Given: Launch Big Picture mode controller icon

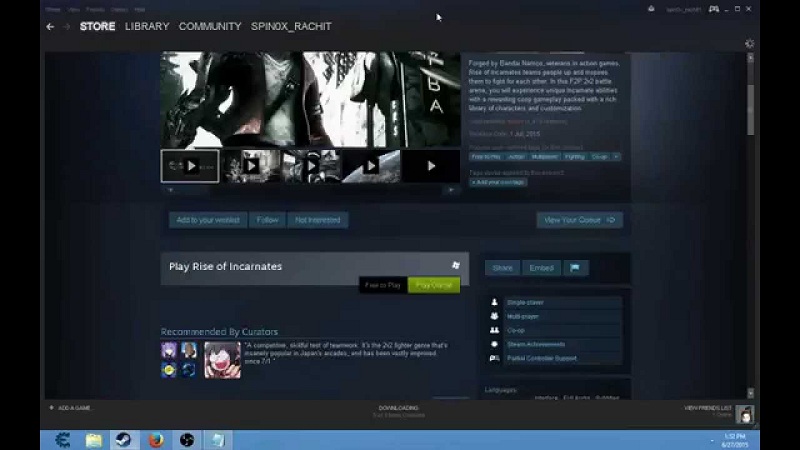Looking at the screenshot, I should click(x=714, y=9).
